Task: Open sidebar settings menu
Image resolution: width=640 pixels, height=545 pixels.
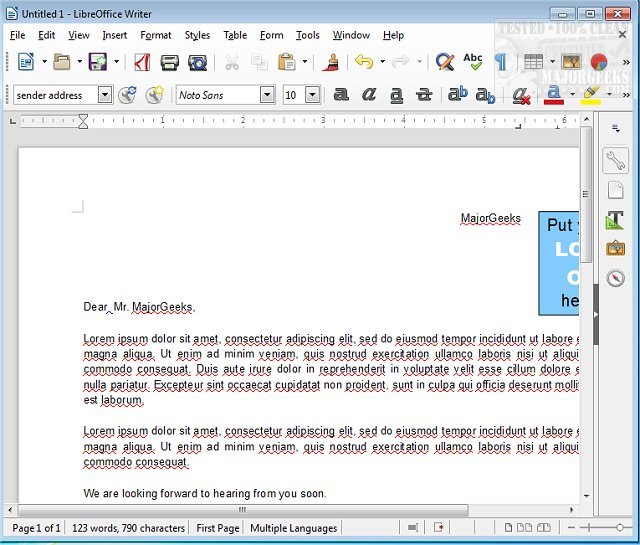Action: (x=616, y=129)
